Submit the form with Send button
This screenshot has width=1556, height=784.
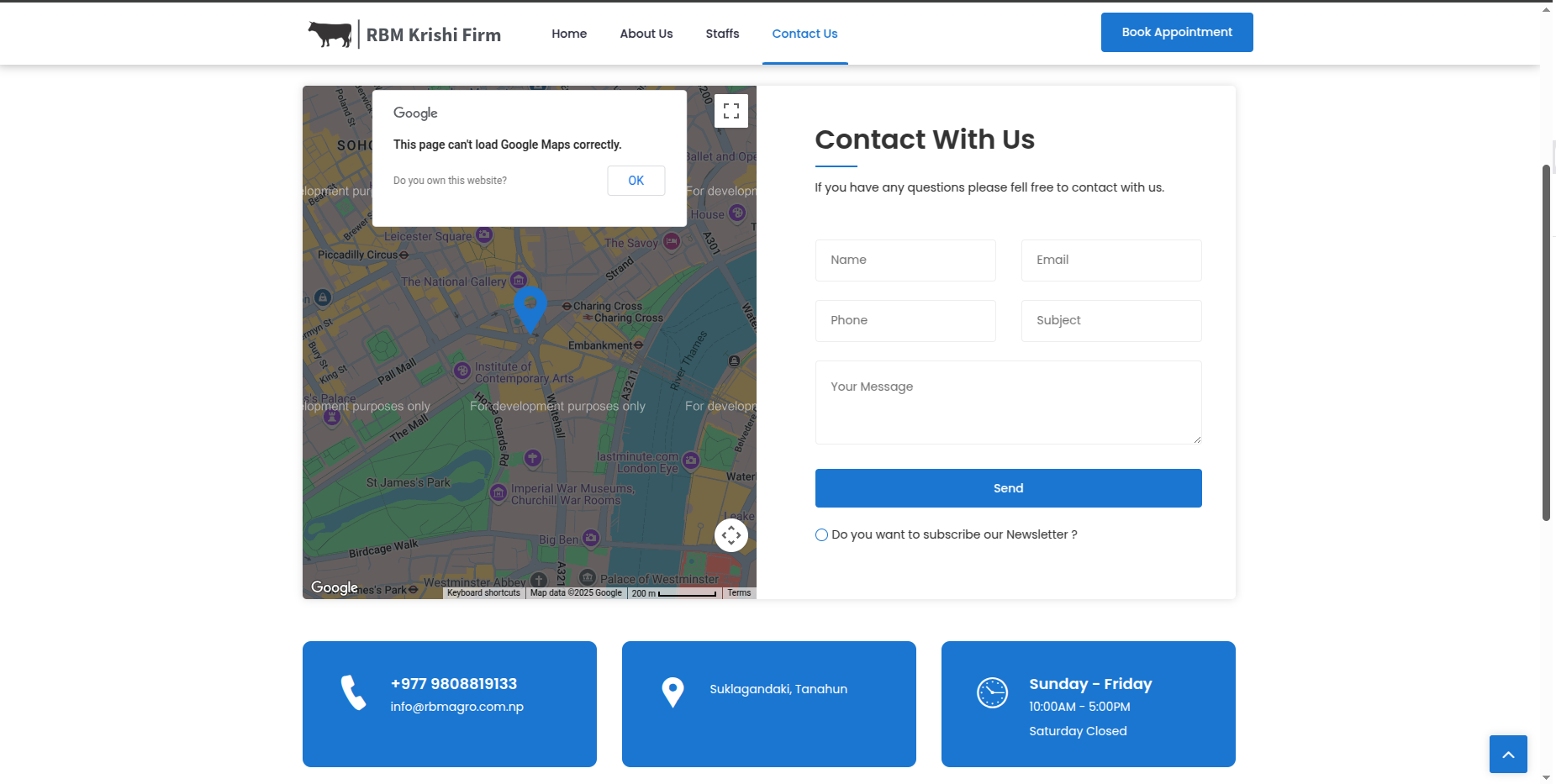(x=1008, y=488)
